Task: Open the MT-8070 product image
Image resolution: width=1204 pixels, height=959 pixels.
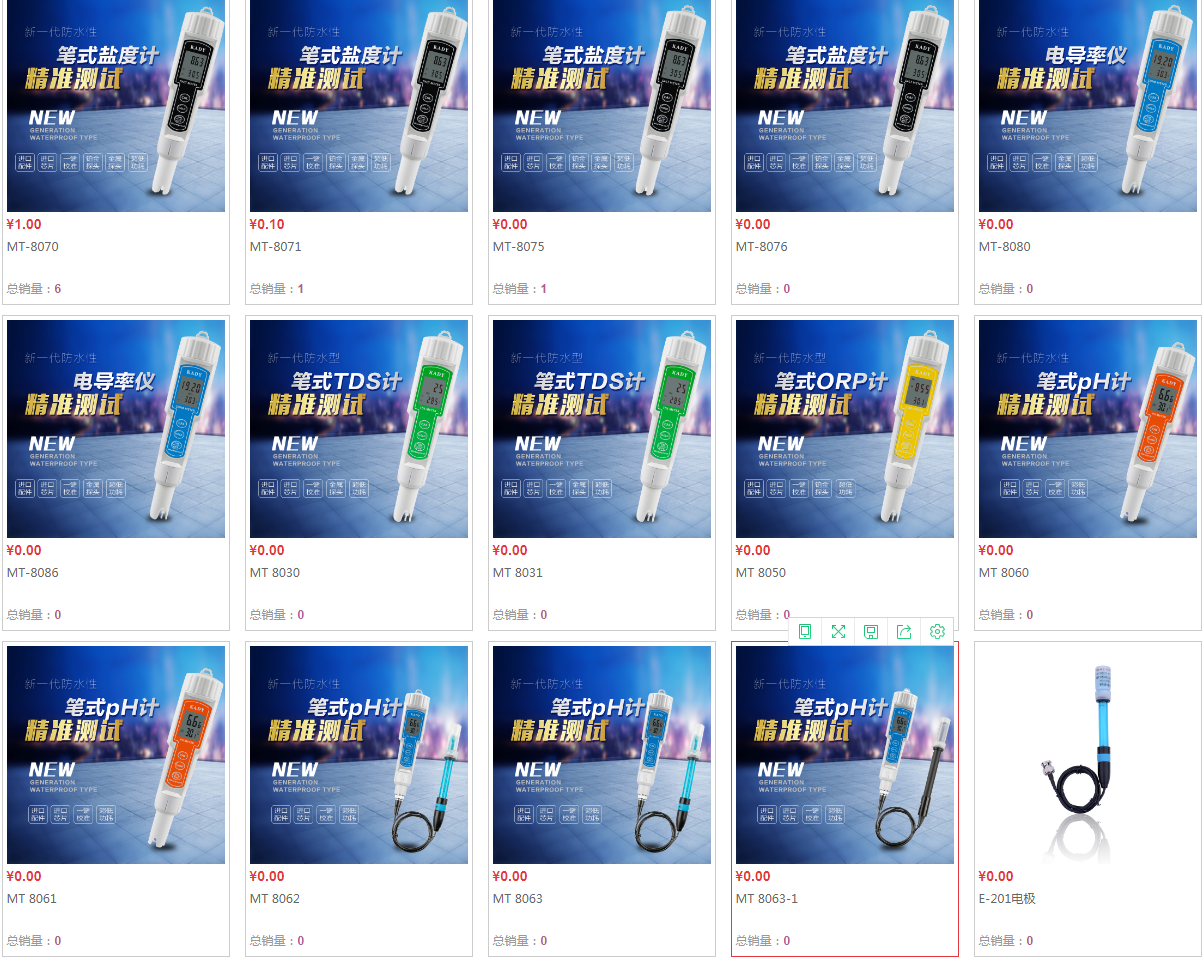Action: click(x=116, y=106)
